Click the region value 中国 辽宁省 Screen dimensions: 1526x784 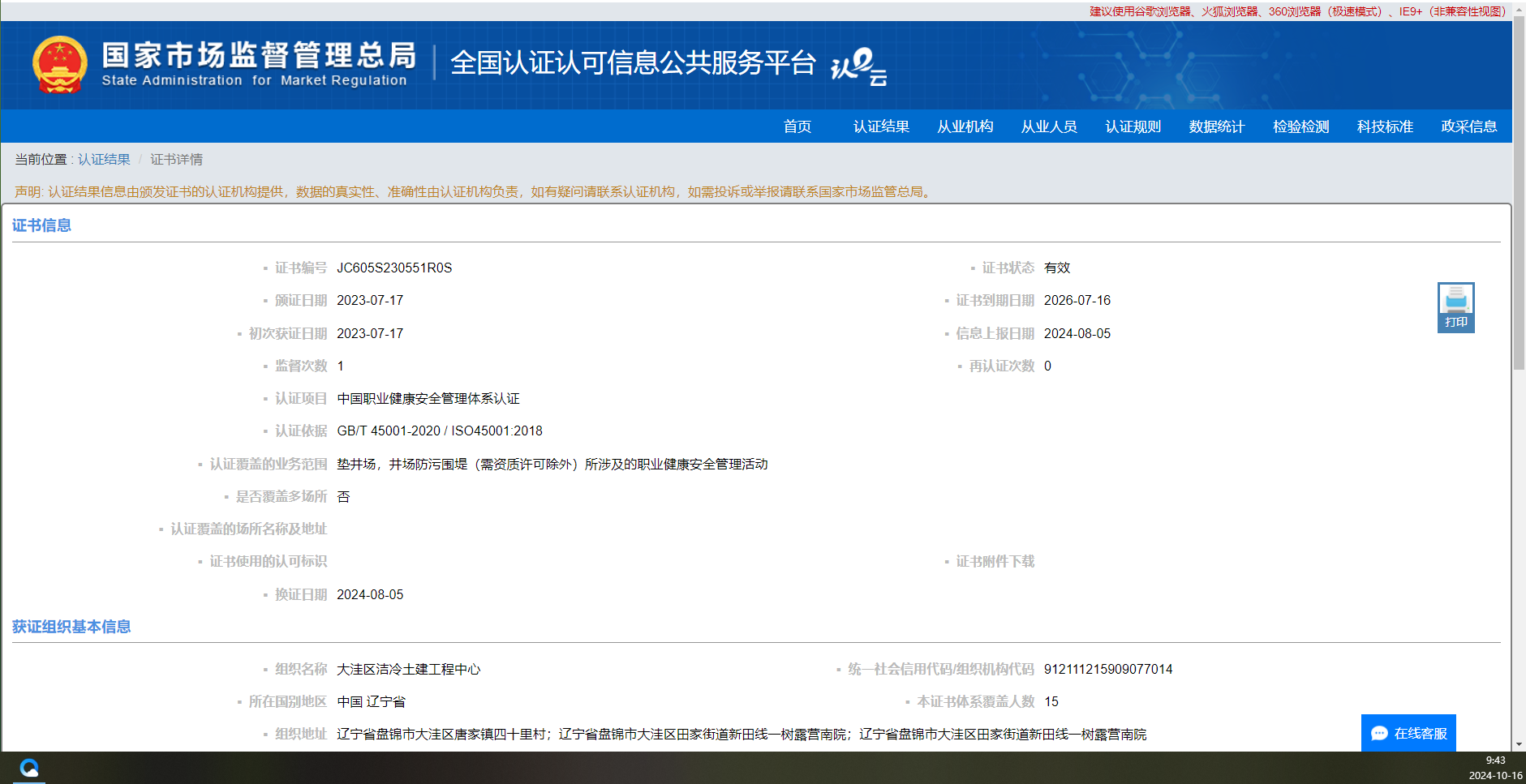point(371,701)
